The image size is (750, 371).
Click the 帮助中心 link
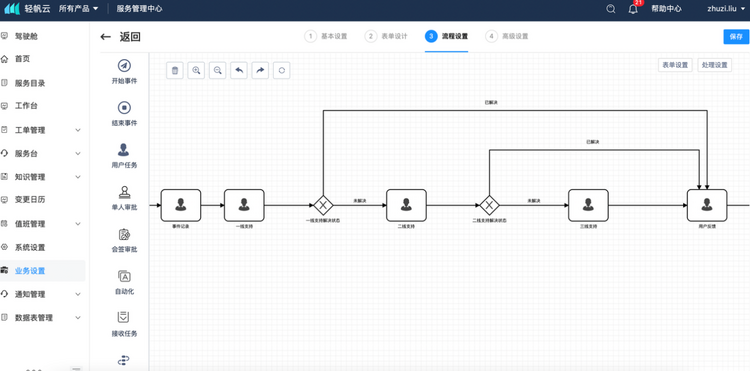point(666,9)
